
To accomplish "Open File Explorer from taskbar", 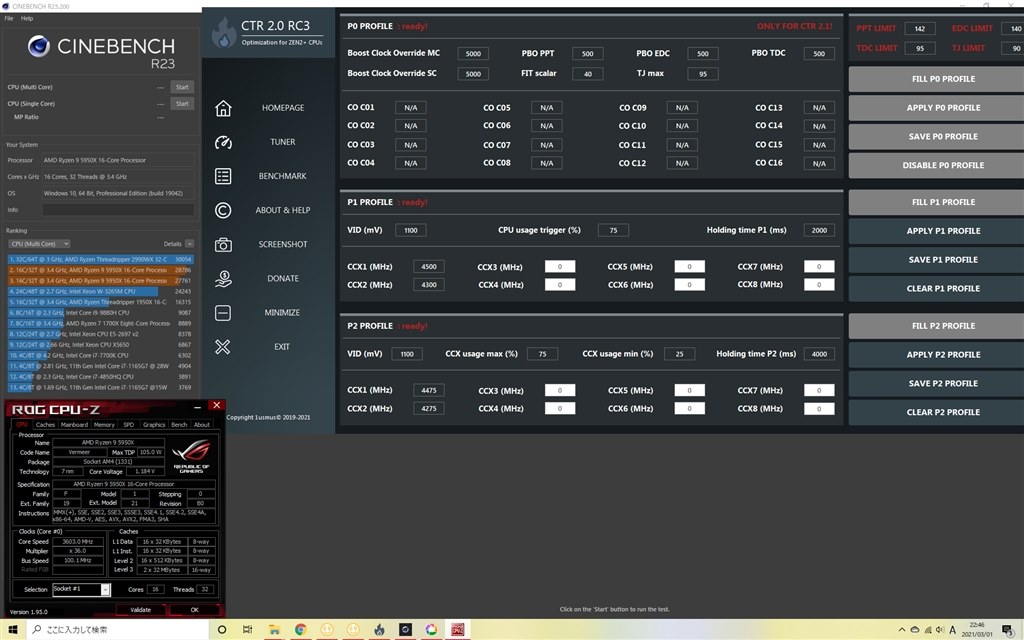I will click(274, 630).
